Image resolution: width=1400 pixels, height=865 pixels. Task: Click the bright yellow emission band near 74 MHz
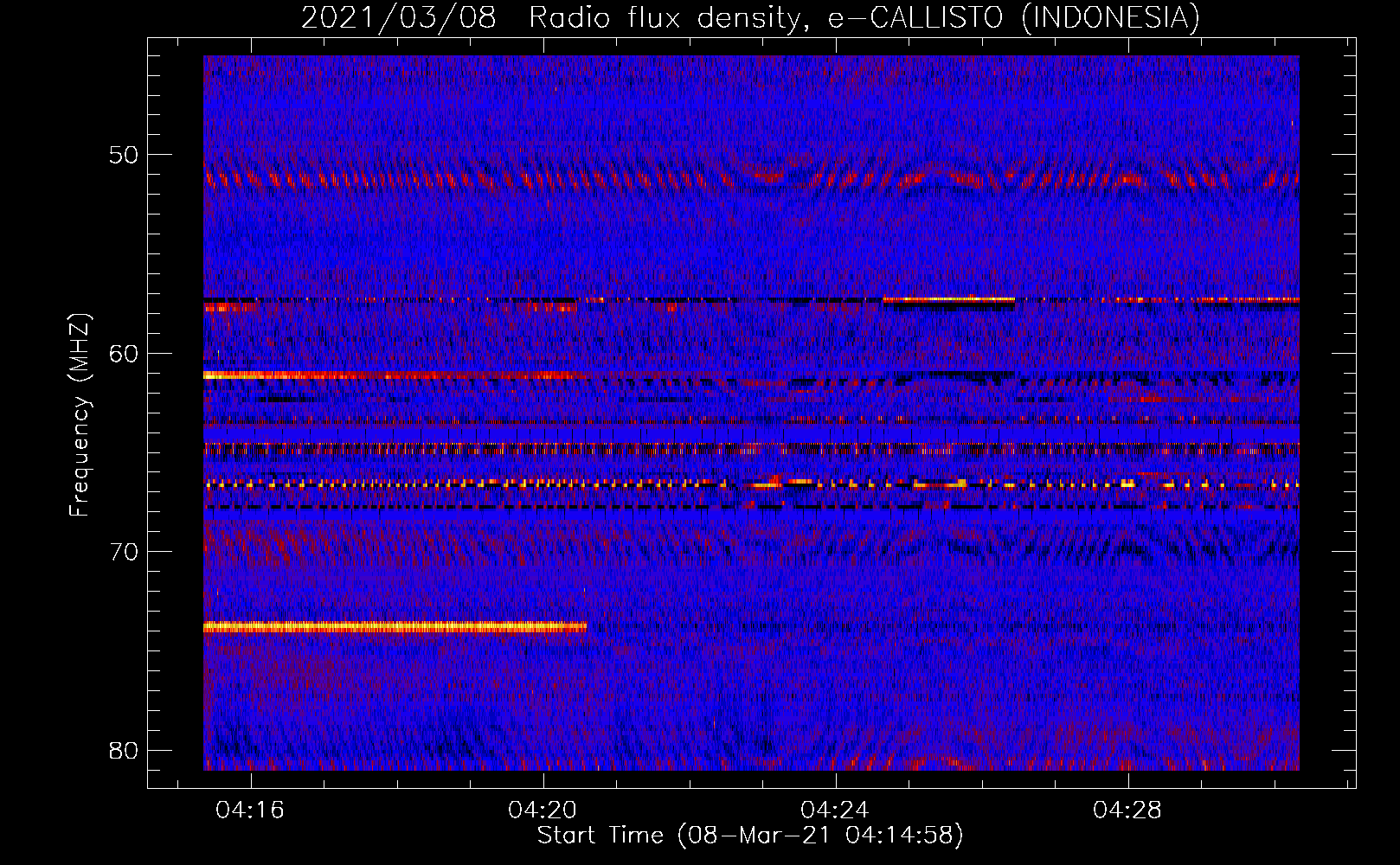(x=395, y=627)
